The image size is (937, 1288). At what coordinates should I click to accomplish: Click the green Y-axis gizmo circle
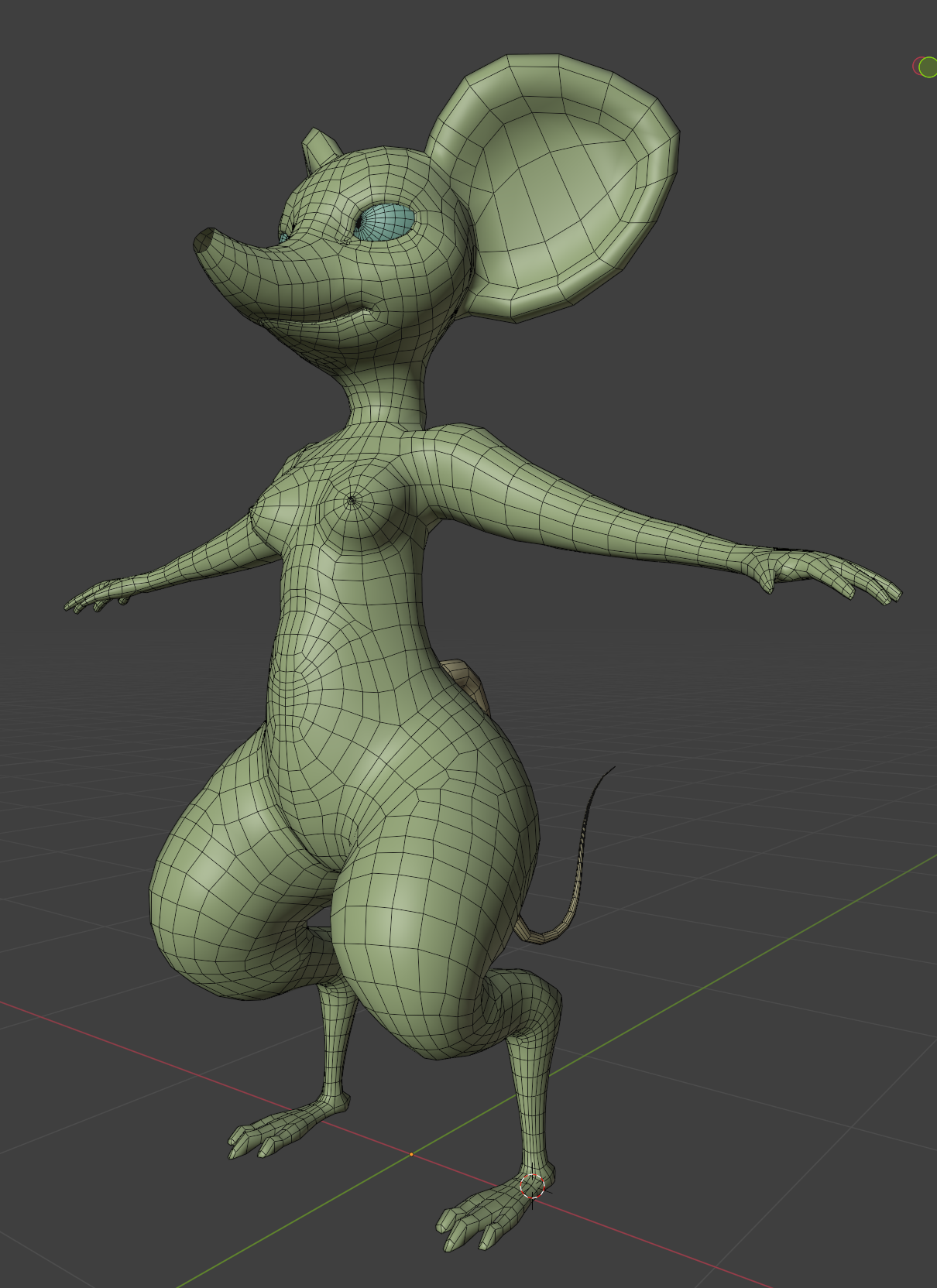[928, 67]
